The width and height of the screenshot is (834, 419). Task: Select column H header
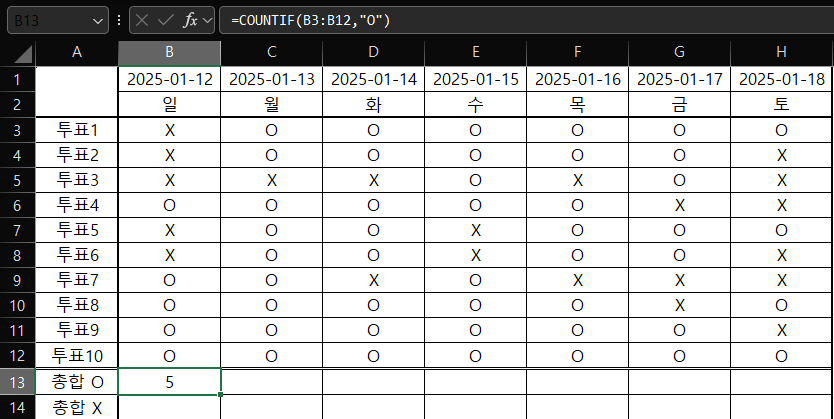pyautogui.click(x=781, y=52)
